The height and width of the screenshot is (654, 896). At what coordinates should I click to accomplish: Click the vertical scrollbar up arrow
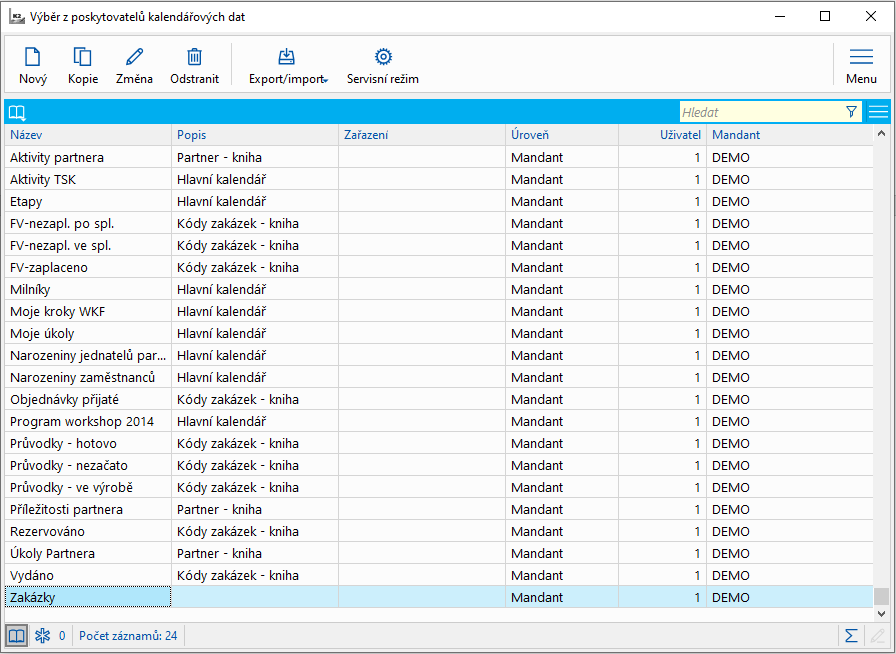coord(881,134)
